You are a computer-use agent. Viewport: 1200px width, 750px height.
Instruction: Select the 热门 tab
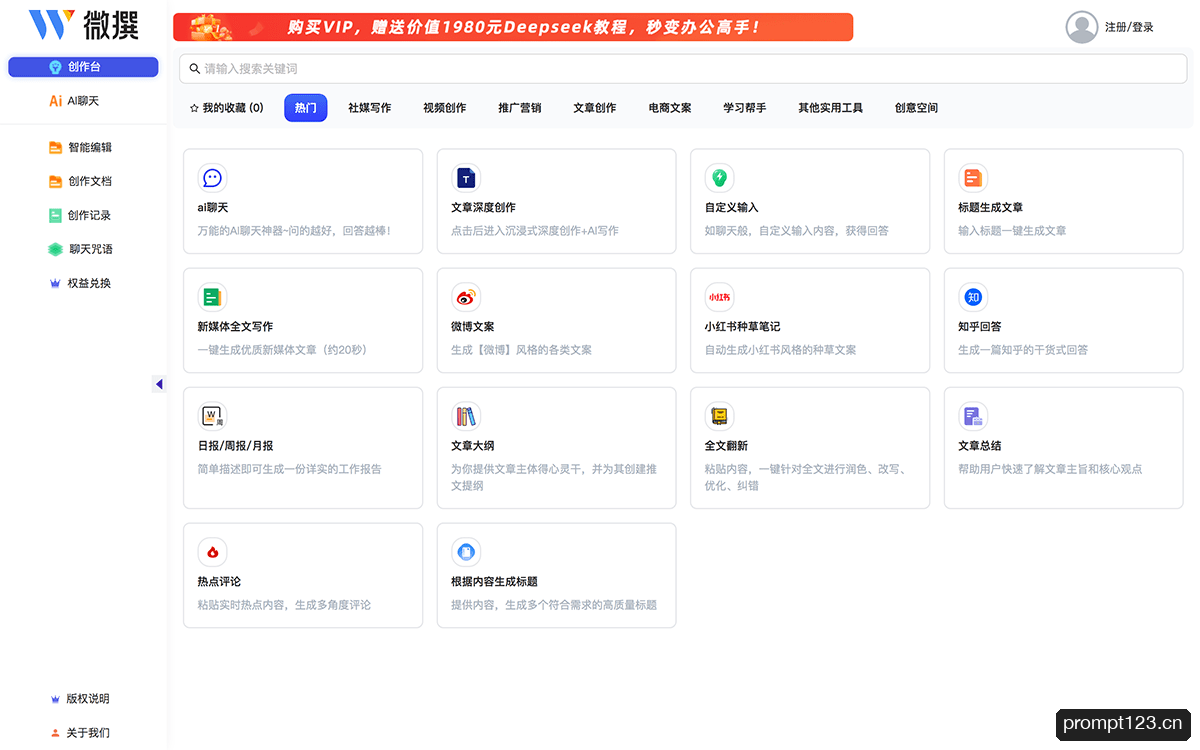tap(306, 108)
